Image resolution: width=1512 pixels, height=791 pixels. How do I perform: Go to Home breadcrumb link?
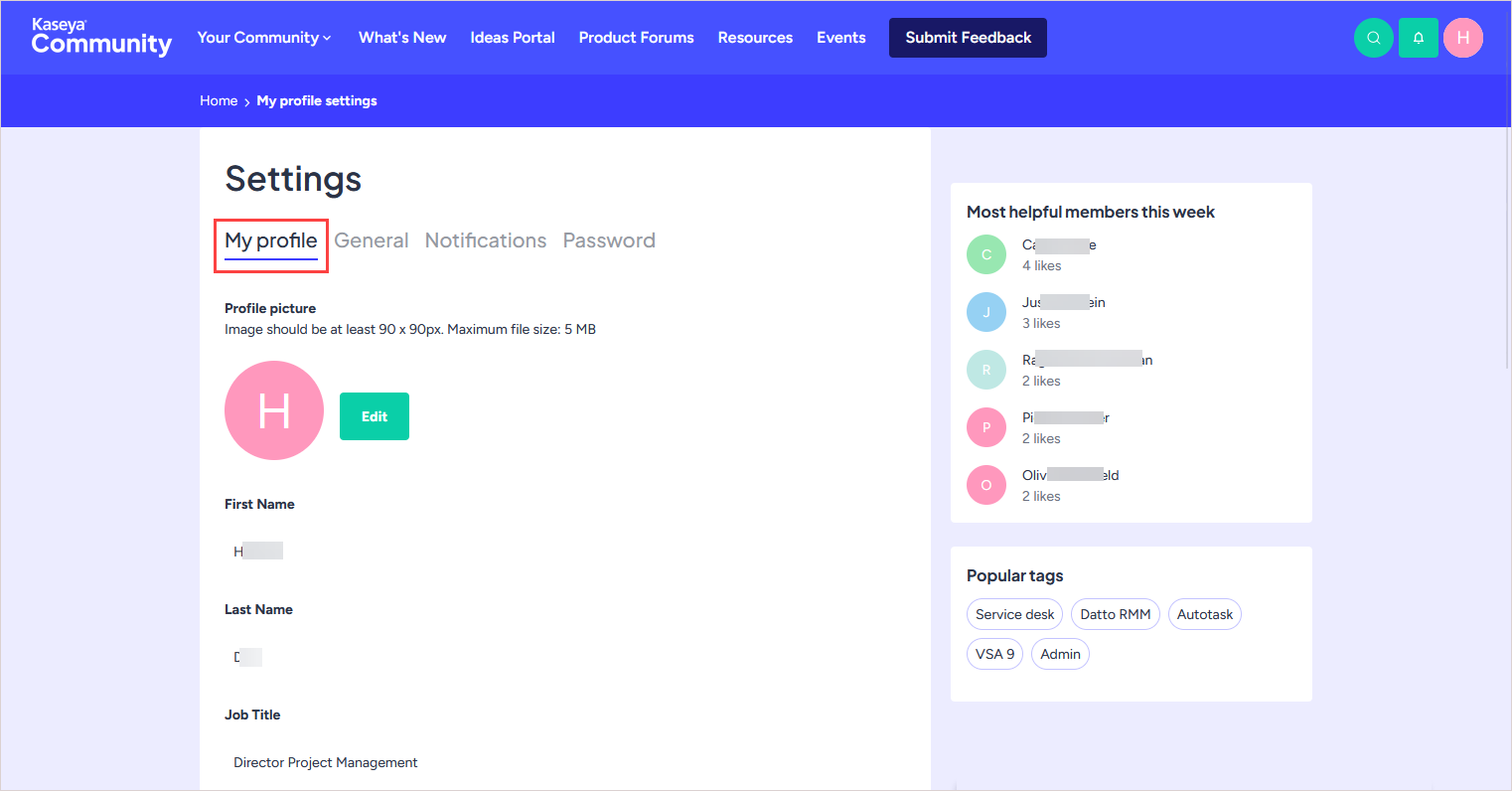pyautogui.click(x=219, y=101)
